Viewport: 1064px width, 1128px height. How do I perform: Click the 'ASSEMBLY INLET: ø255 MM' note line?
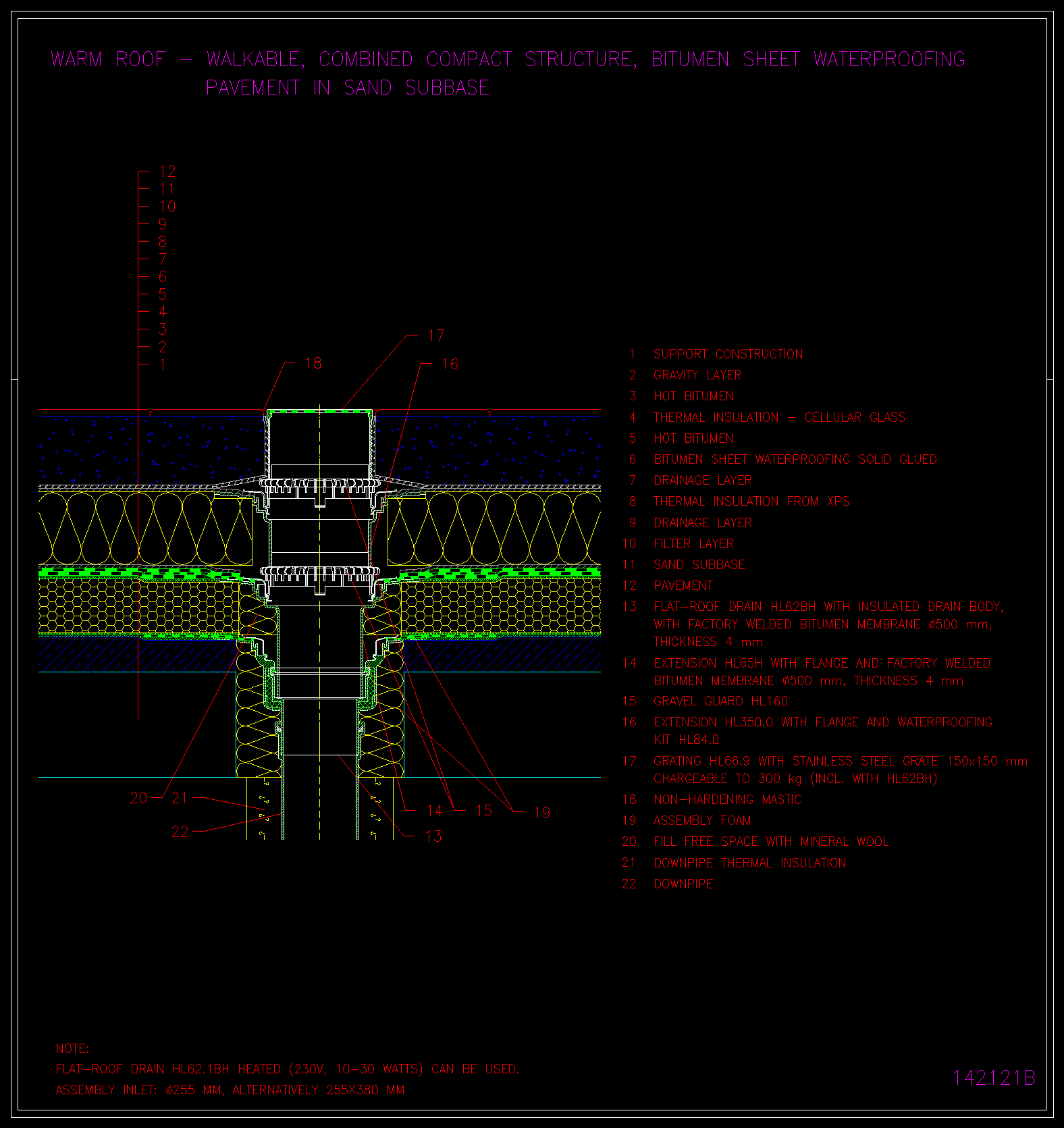(x=230, y=1090)
